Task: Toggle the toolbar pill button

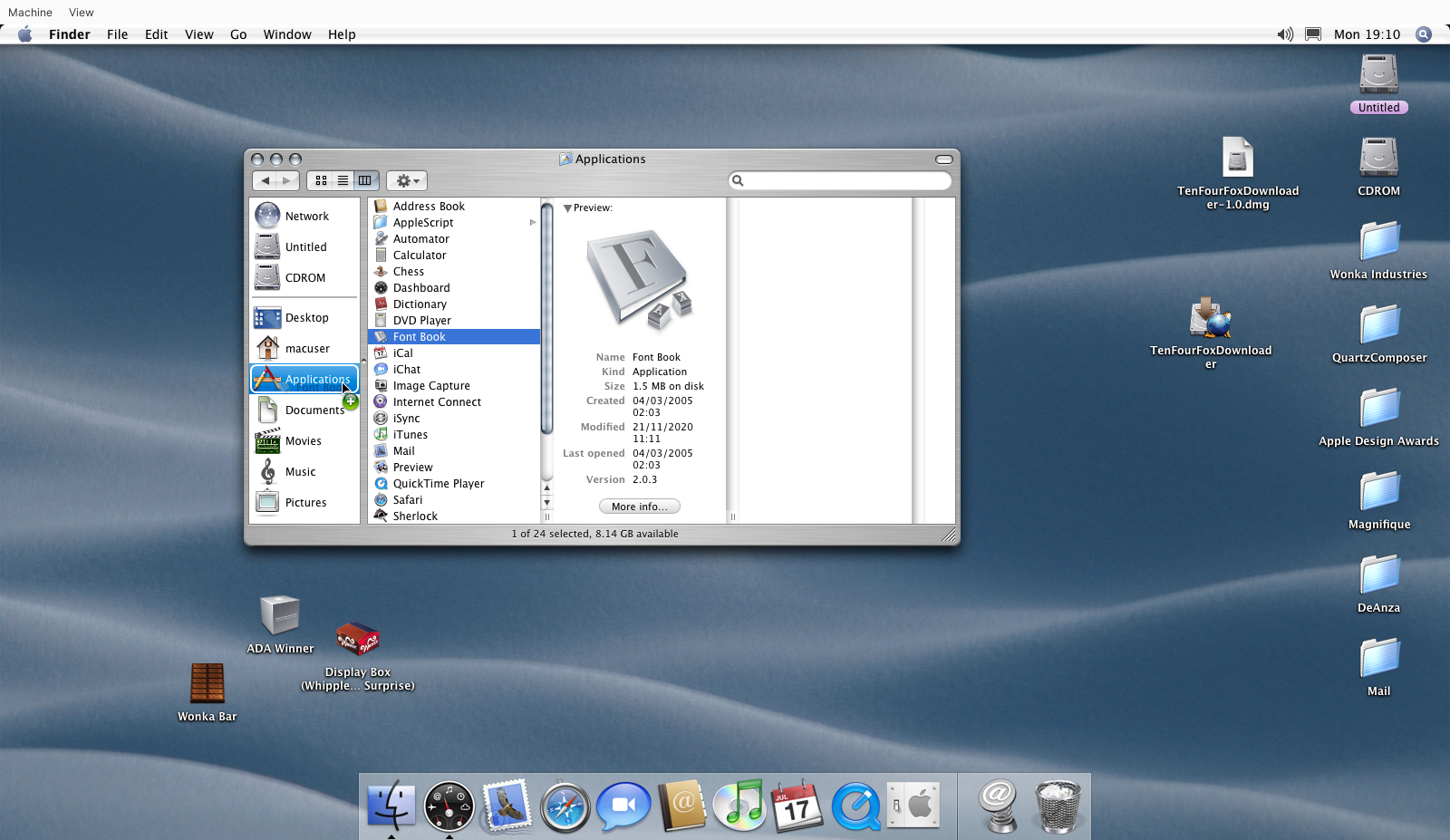Action: (944, 159)
